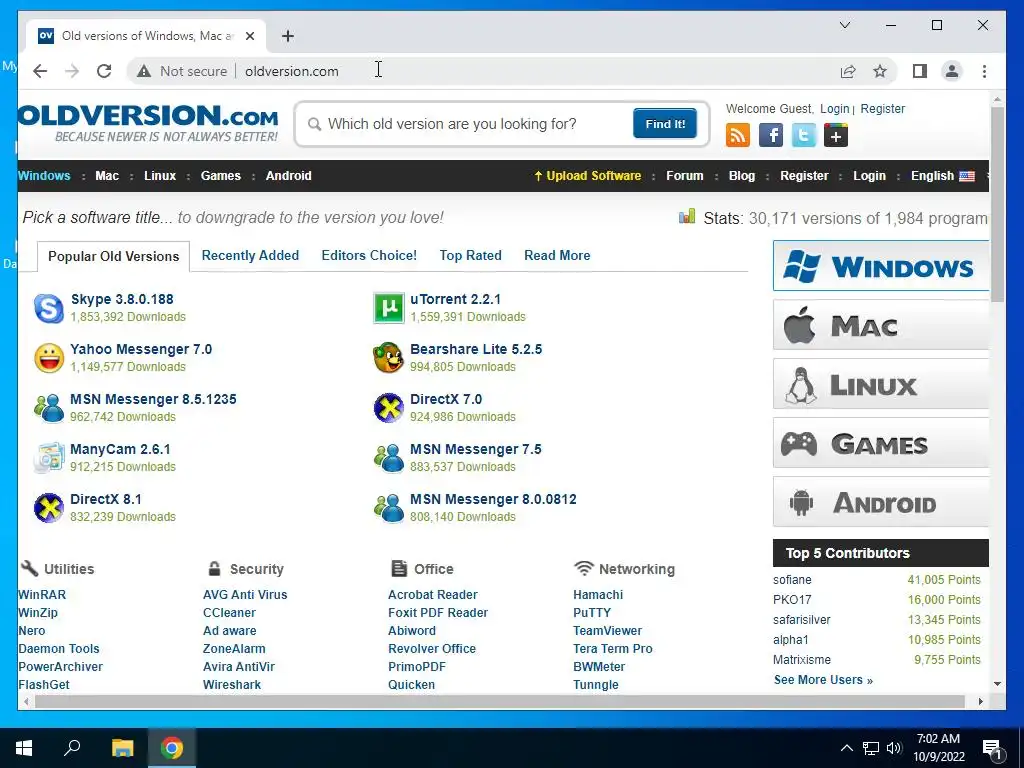Viewport: 1024px width, 768px height.
Task: Click the Skype logo icon
Action: coord(49,308)
